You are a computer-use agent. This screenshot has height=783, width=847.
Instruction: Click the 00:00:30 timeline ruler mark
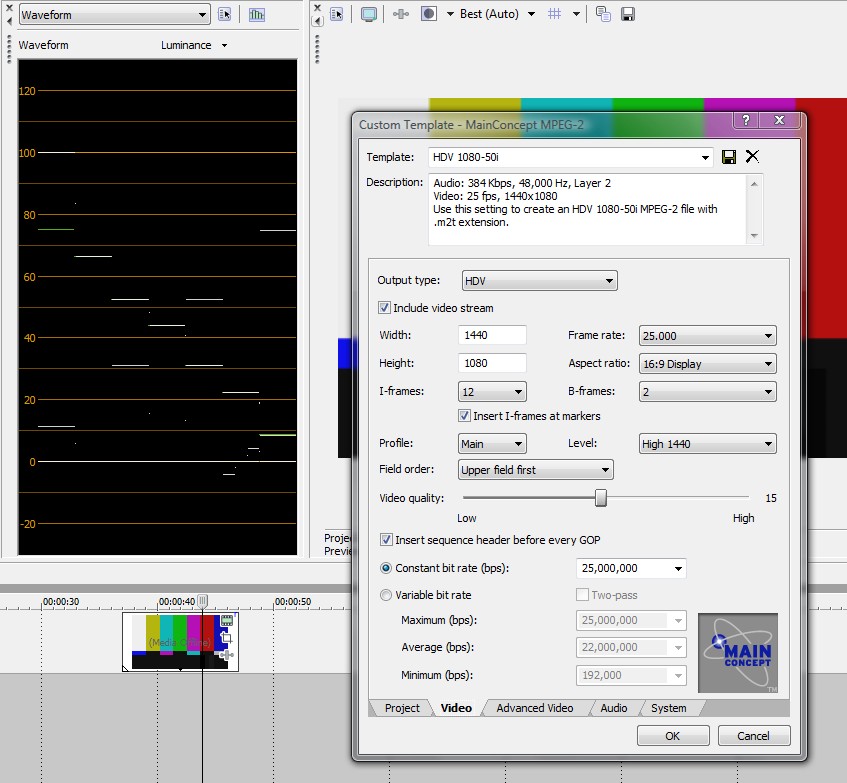(x=60, y=602)
